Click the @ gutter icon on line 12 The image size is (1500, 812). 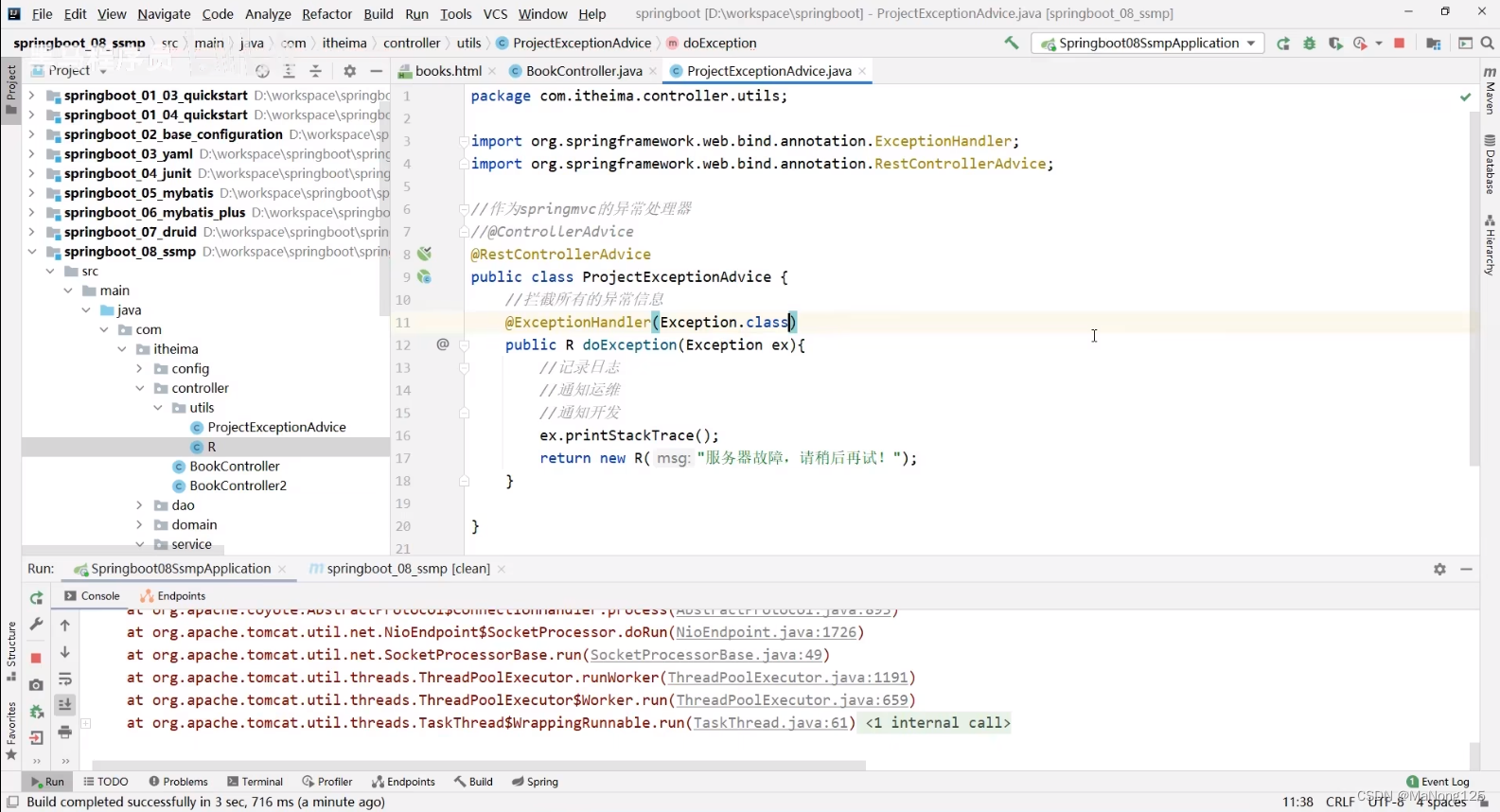click(x=442, y=344)
